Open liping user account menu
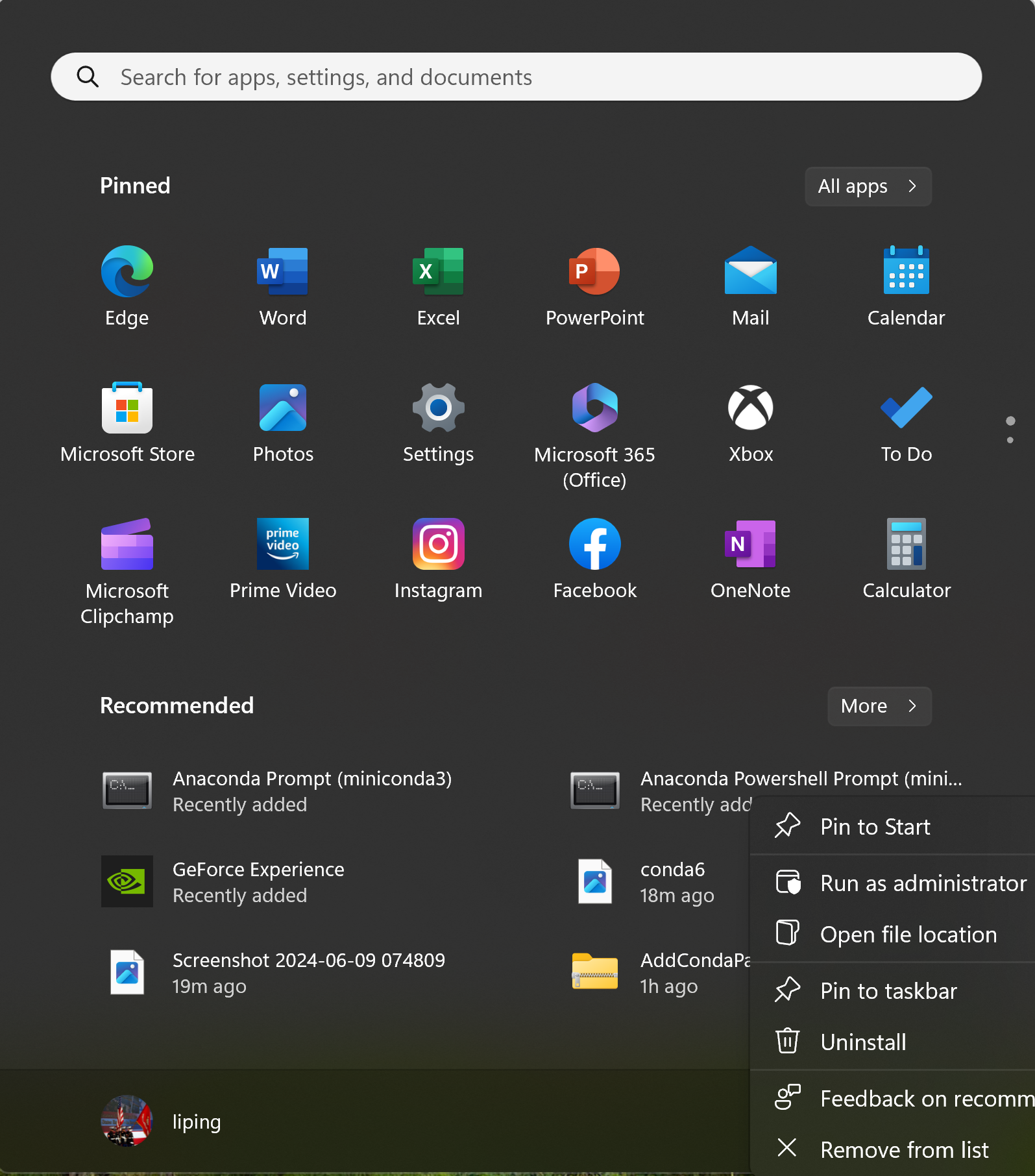Viewport: 1035px width, 1176px height. click(162, 1121)
